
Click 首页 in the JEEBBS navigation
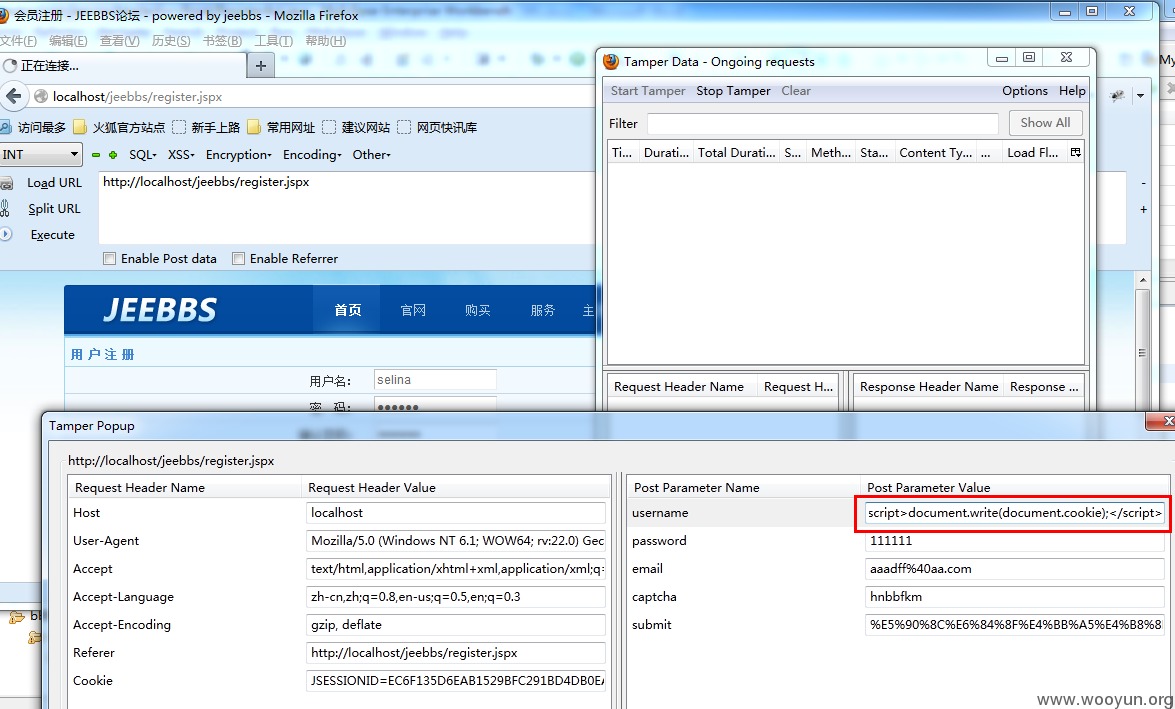pyautogui.click(x=348, y=310)
